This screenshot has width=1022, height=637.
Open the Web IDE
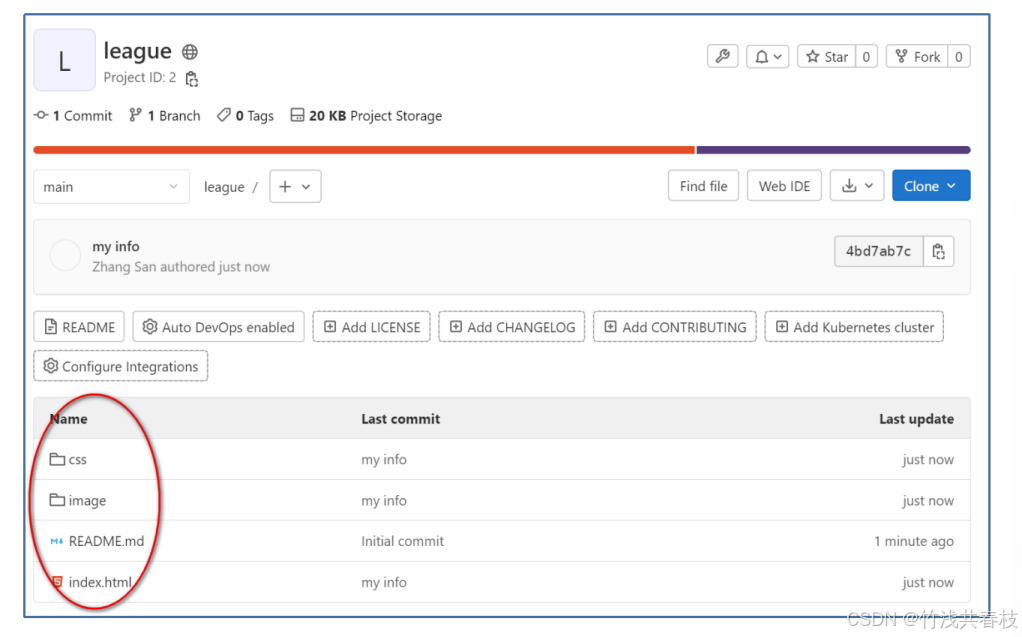tap(784, 186)
